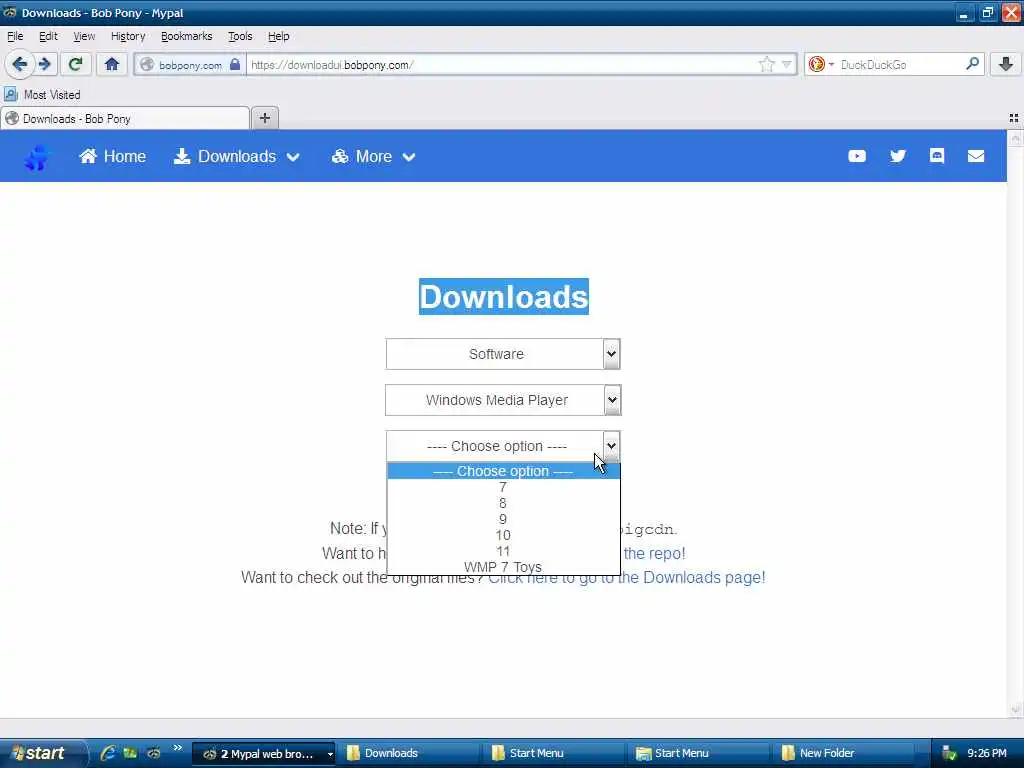1024x768 pixels.
Task: Switch to the second Start Menu taskbar button
Action: point(699,754)
